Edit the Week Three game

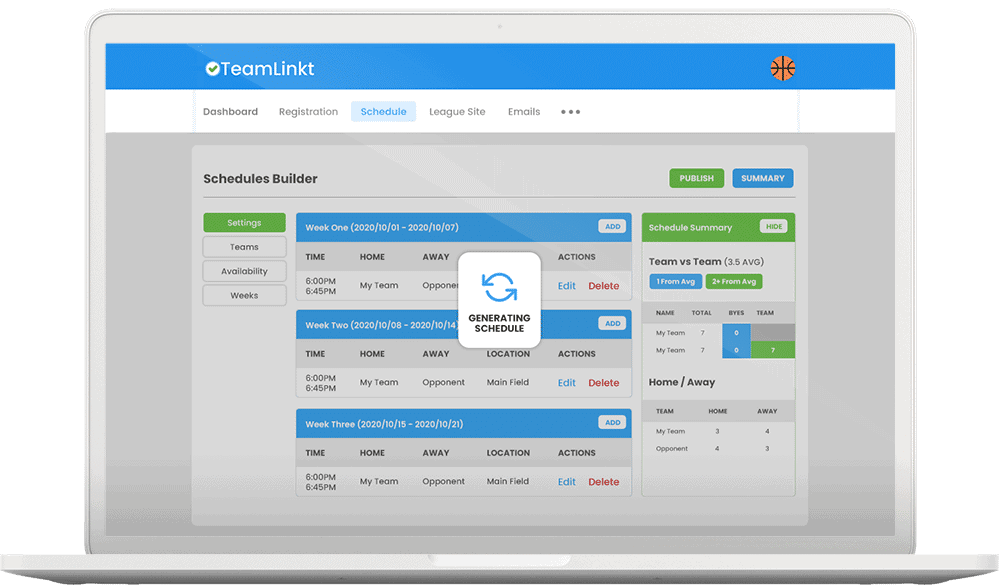coord(566,481)
